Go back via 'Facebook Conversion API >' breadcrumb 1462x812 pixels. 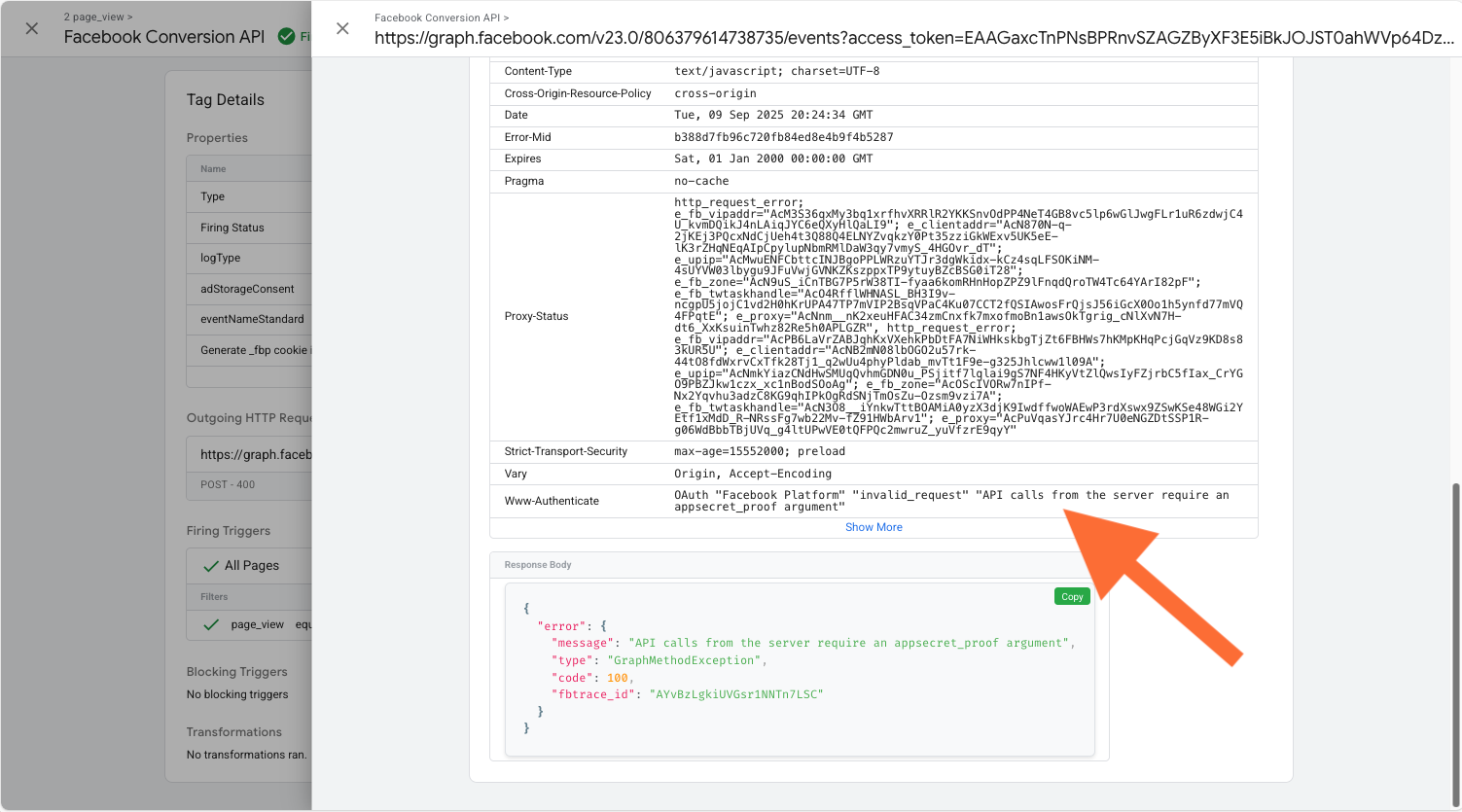coord(442,18)
